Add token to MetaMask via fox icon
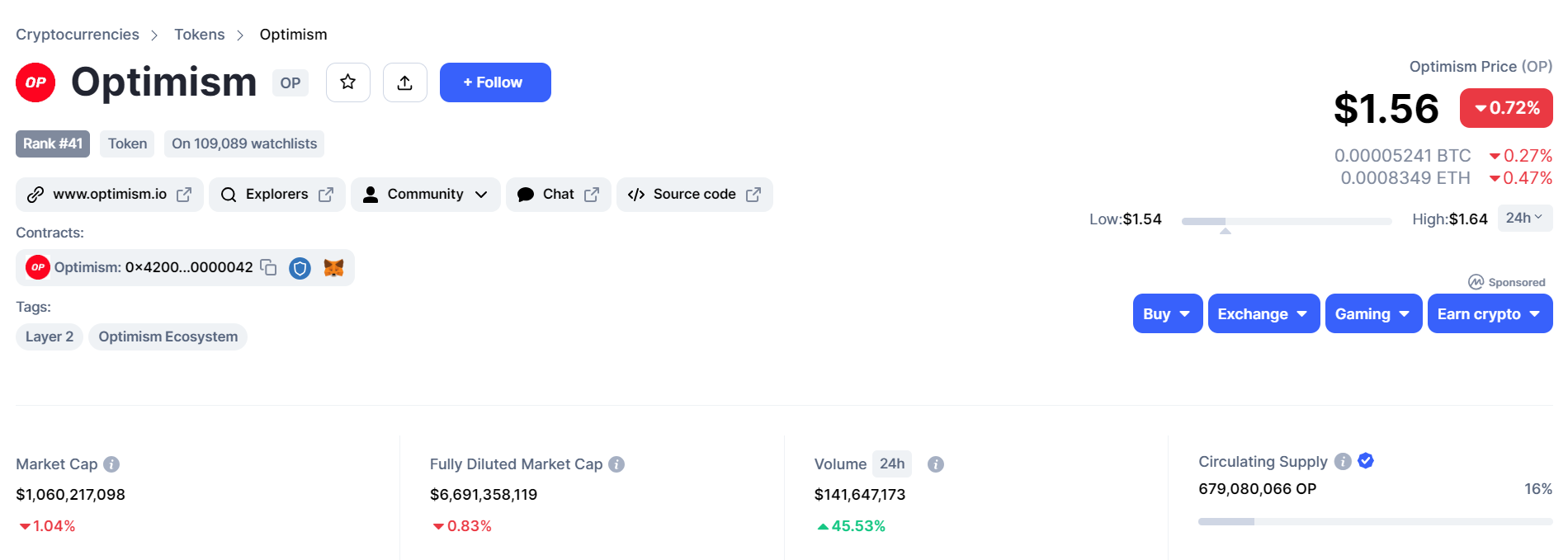The image size is (1568, 560). pos(333,267)
